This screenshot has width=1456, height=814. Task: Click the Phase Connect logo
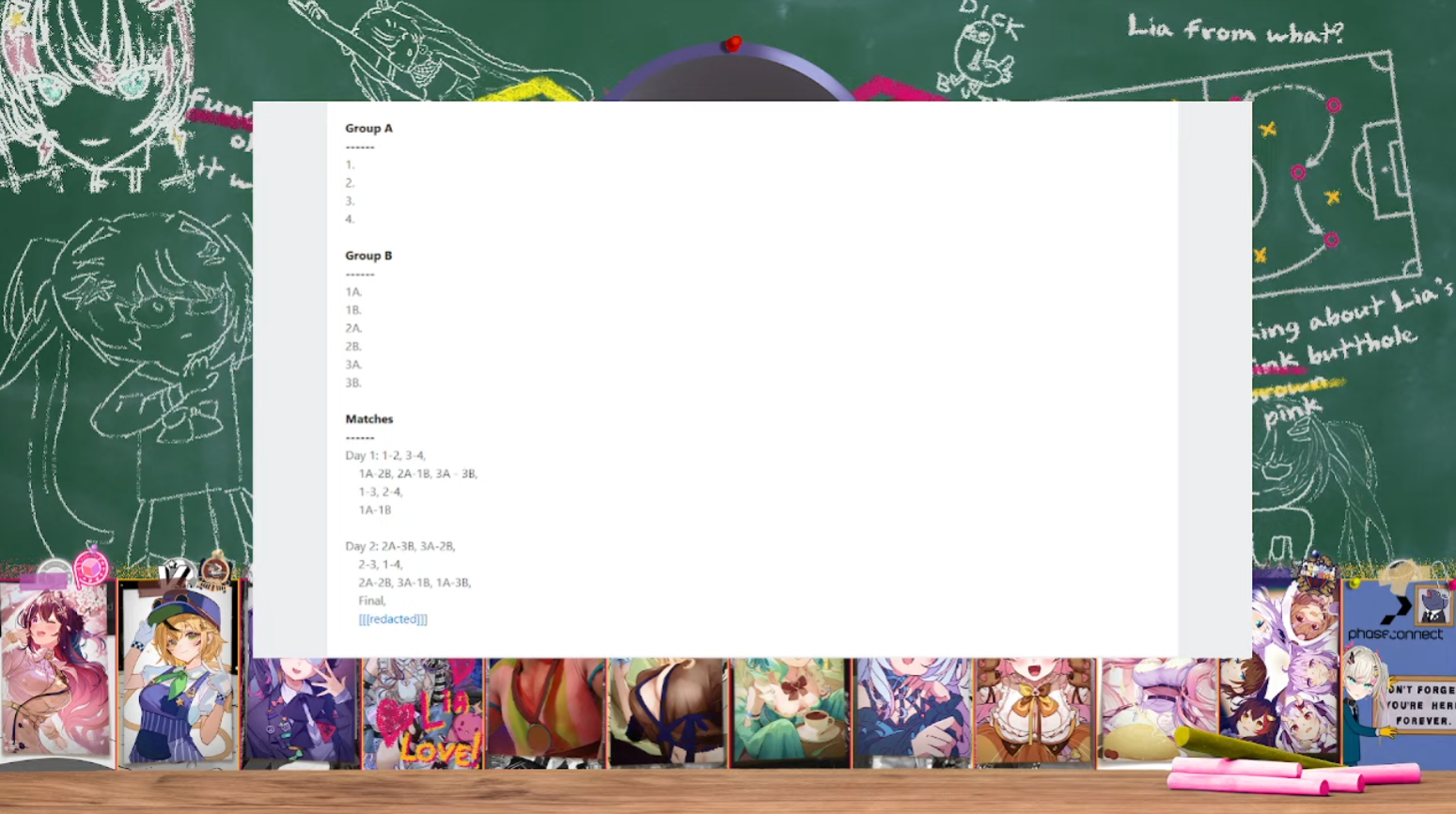(x=1394, y=617)
